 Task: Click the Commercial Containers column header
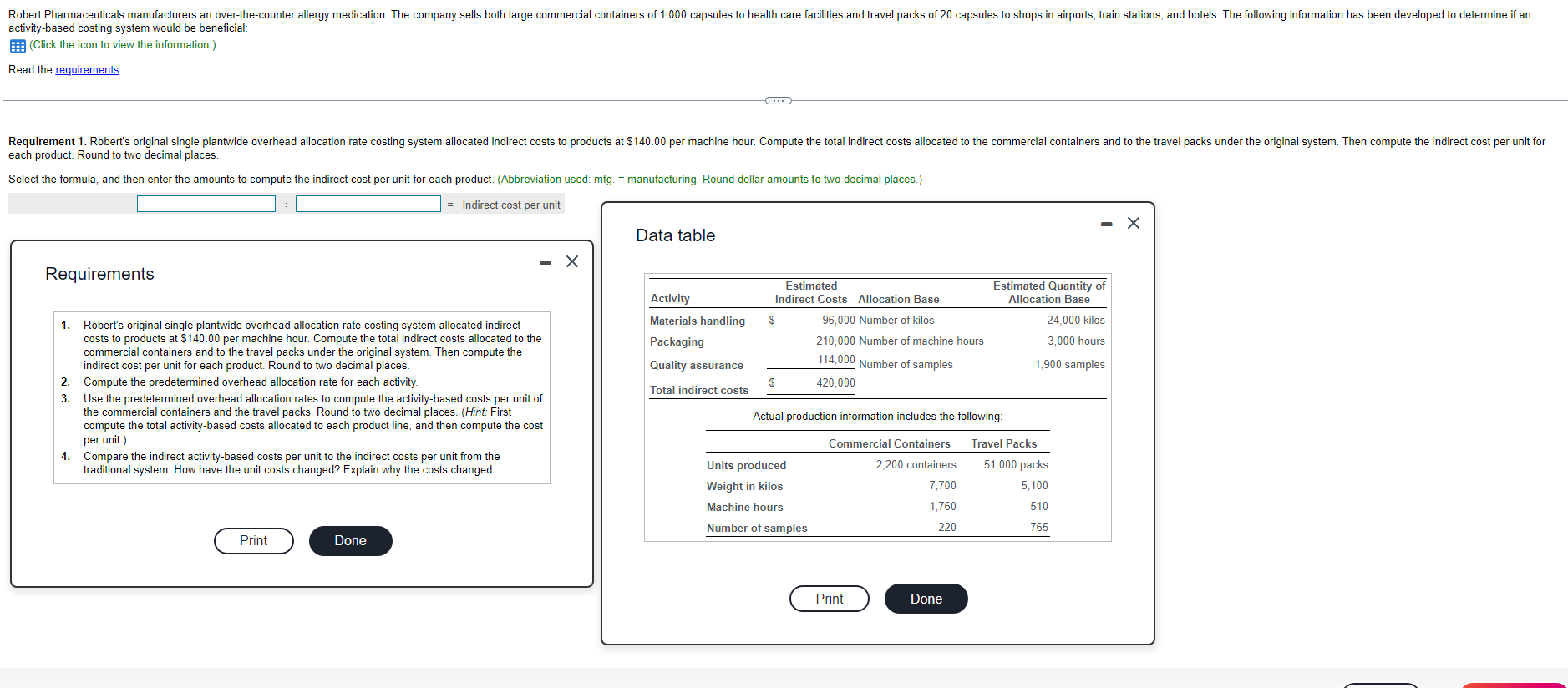tap(890, 444)
